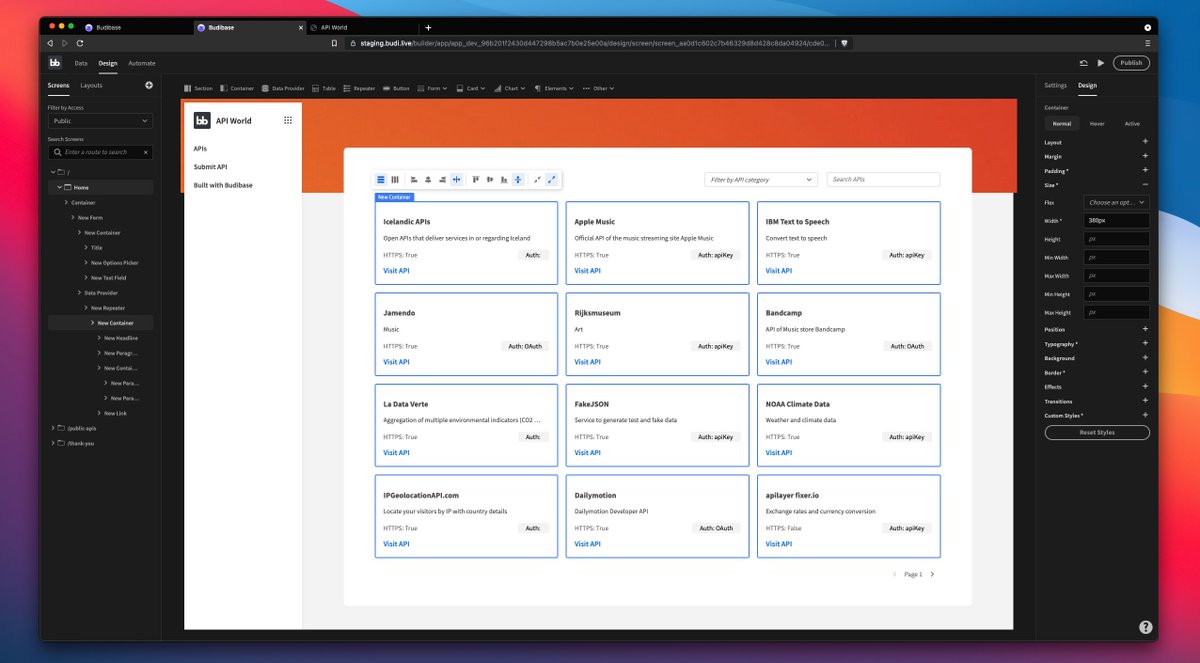Screen dimensions: 1200x663
Task: Click the plus icon to add a screen
Action: pyautogui.click(x=149, y=85)
